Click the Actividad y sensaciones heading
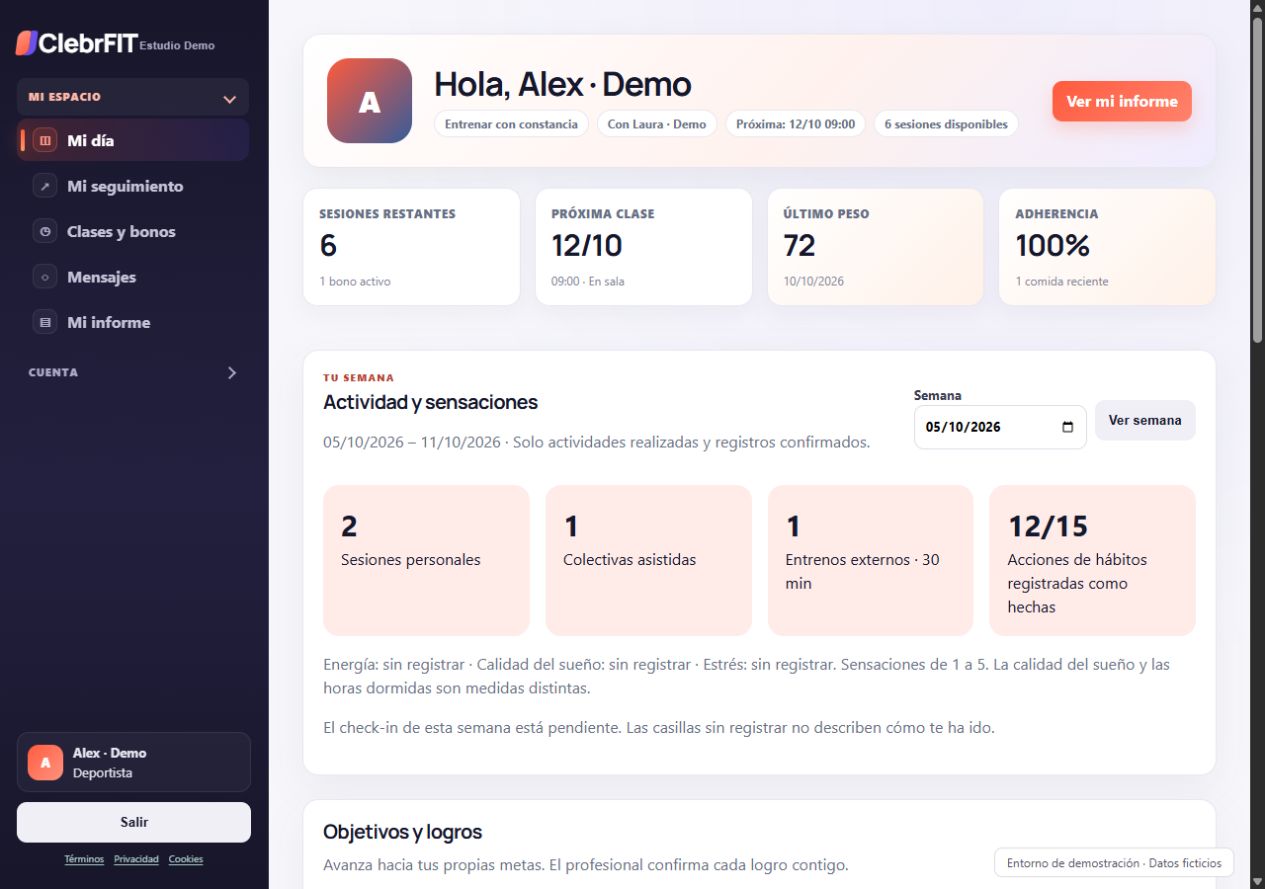This screenshot has height=889, width=1265. click(430, 402)
